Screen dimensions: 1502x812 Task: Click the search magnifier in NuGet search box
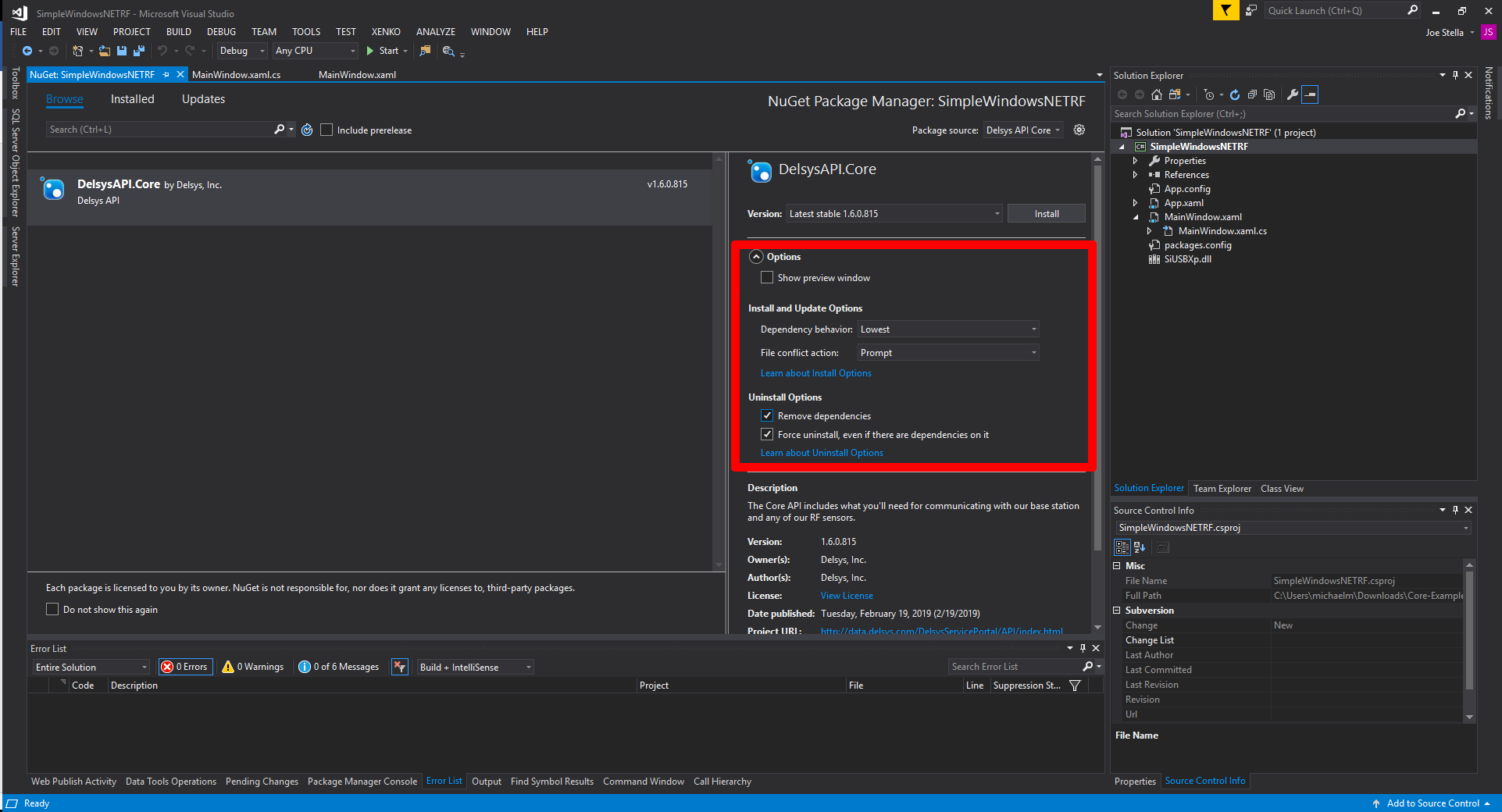click(279, 130)
